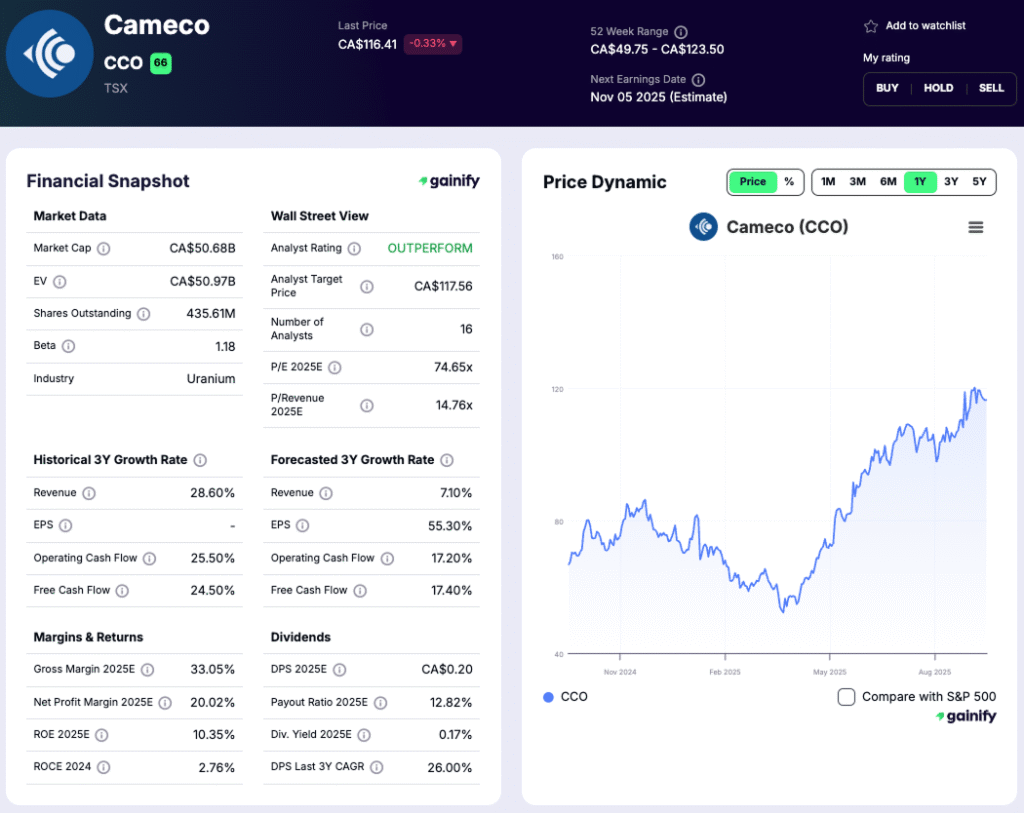The image size is (1024, 813).
Task: Click the info icon beside Analyst Target Price
Action: (x=367, y=287)
